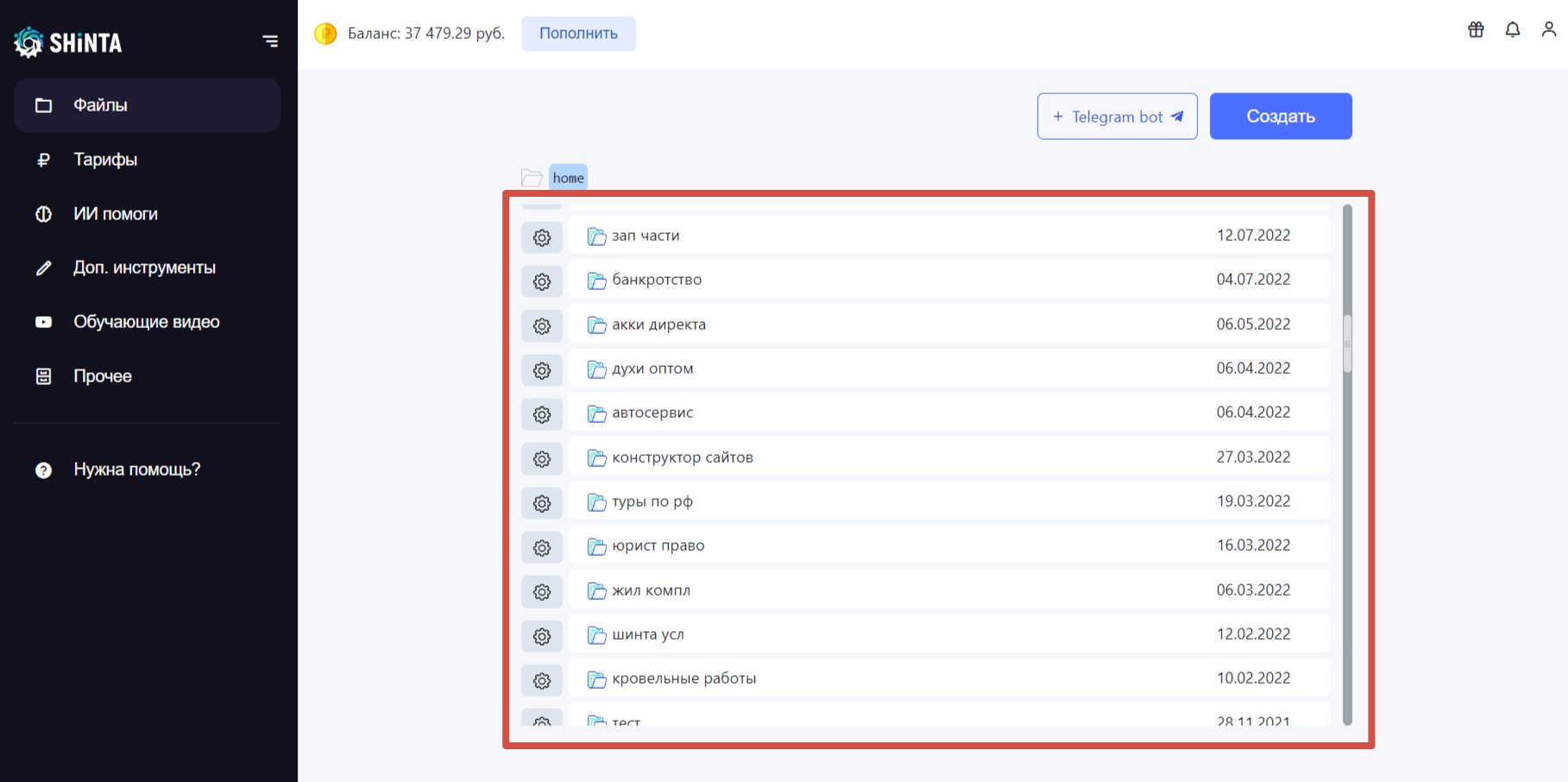The image size is (1568, 782).
Task: Open settings gear for духи оптом
Action: (542, 370)
